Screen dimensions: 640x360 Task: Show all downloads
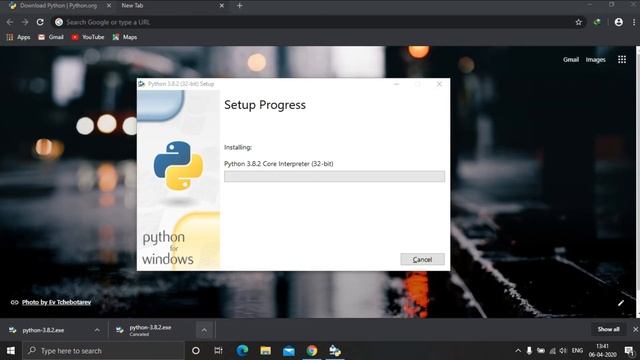click(x=608, y=329)
